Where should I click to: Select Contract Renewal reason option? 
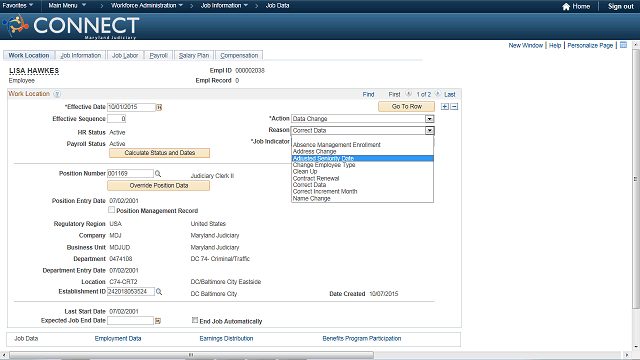tap(362, 178)
